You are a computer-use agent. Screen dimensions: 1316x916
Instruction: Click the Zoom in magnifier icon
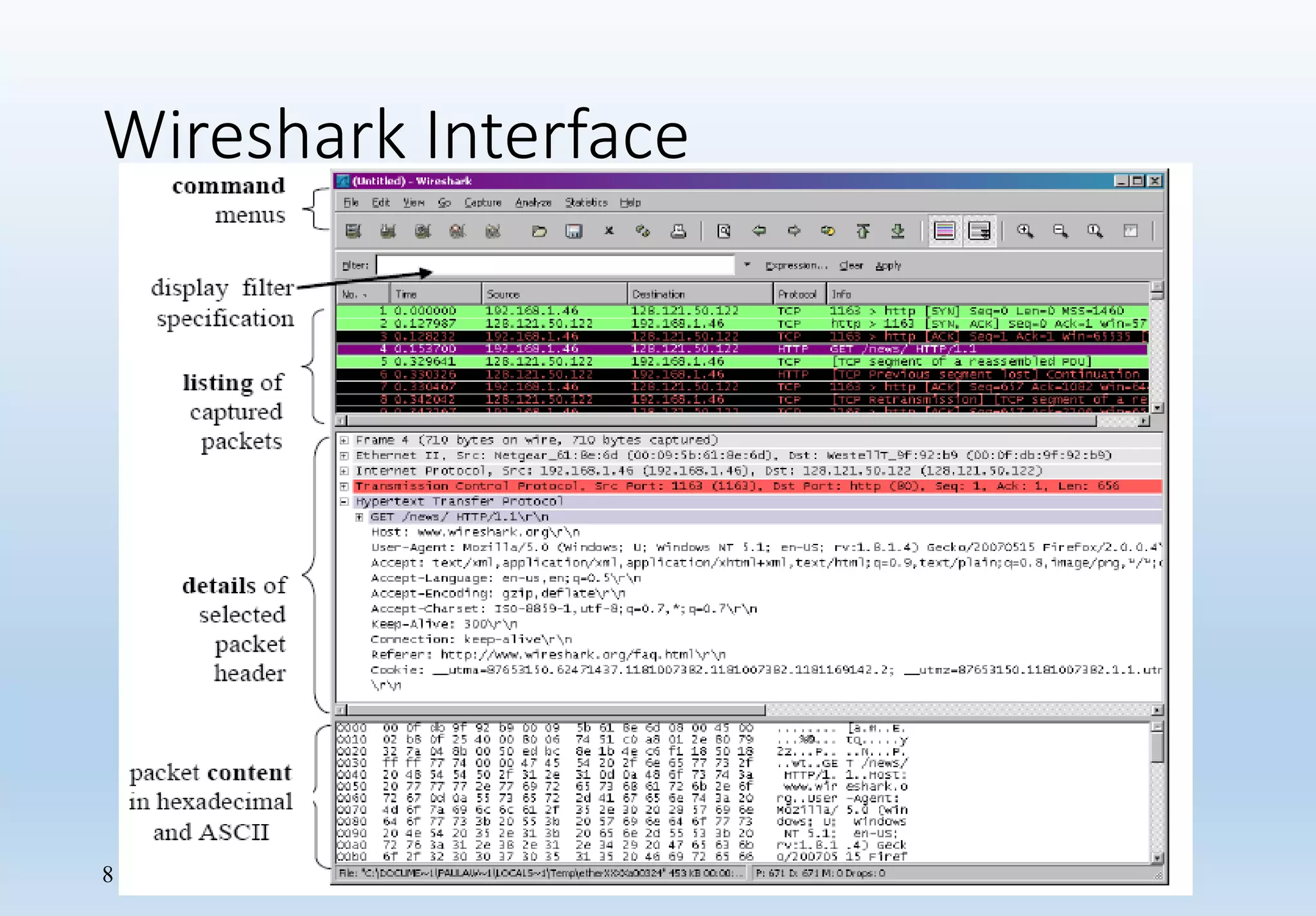(x=1025, y=231)
